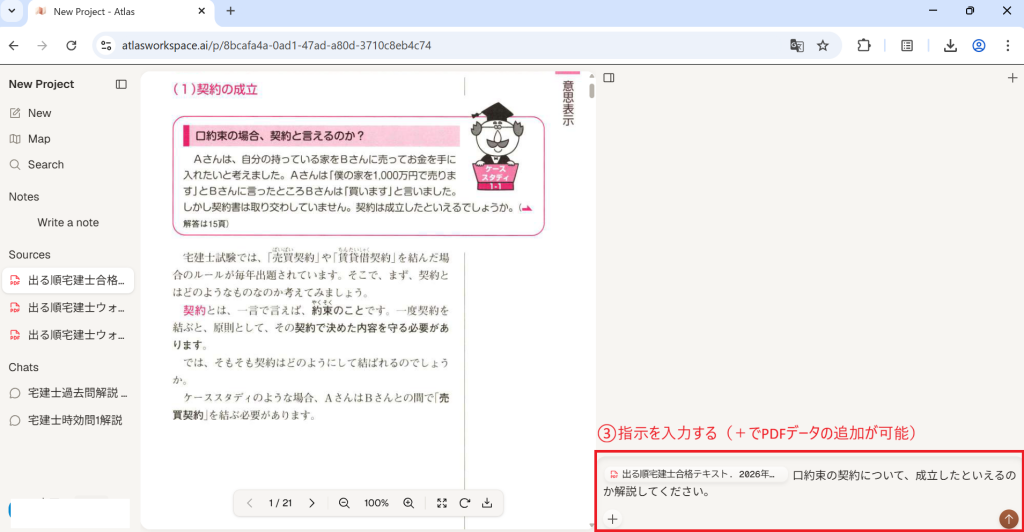Toggle the chat side panel layout icon
Viewport: 1024px width, 532px height.
click(x=608, y=77)
